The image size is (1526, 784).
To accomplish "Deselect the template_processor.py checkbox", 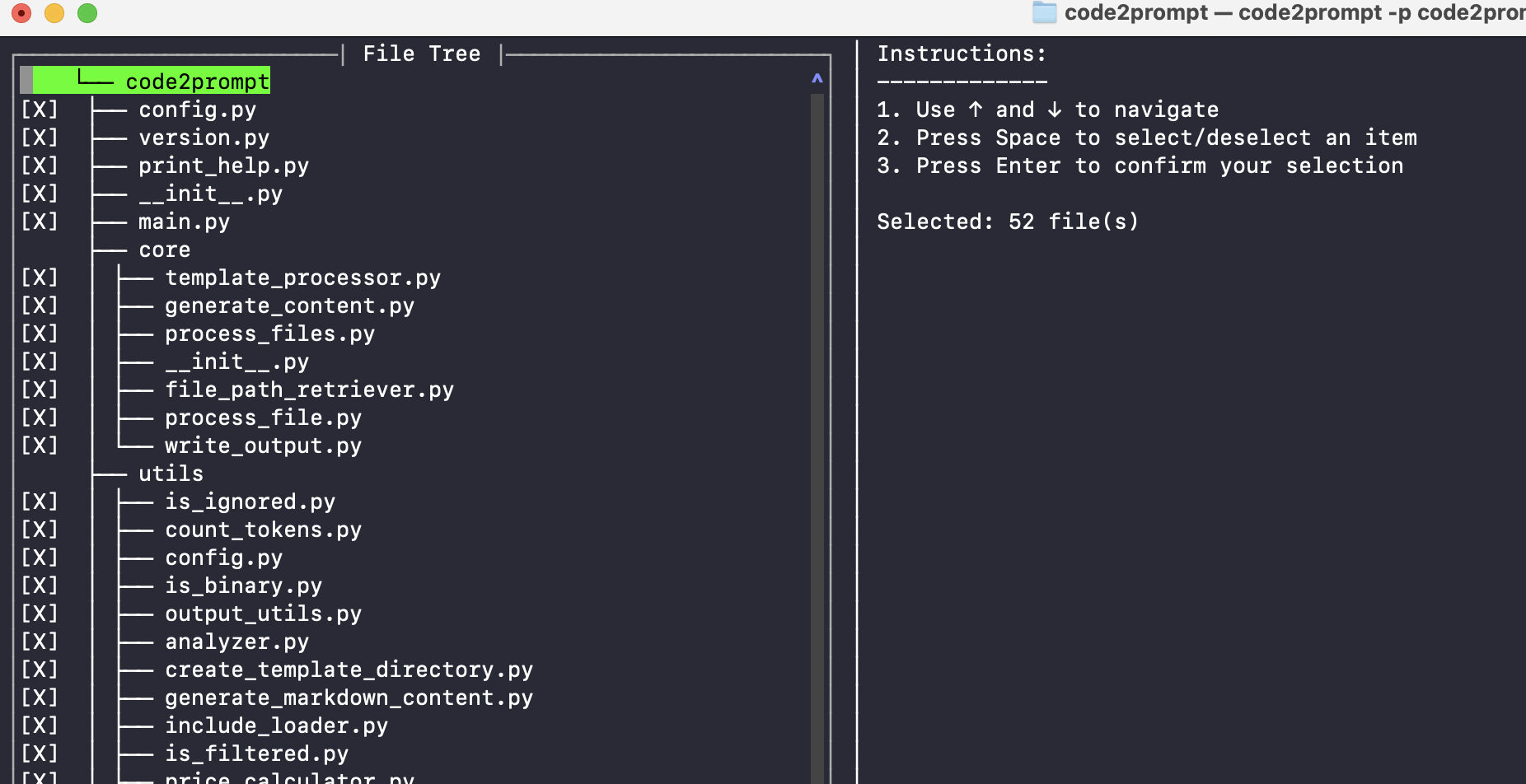I will pos(40,278).
